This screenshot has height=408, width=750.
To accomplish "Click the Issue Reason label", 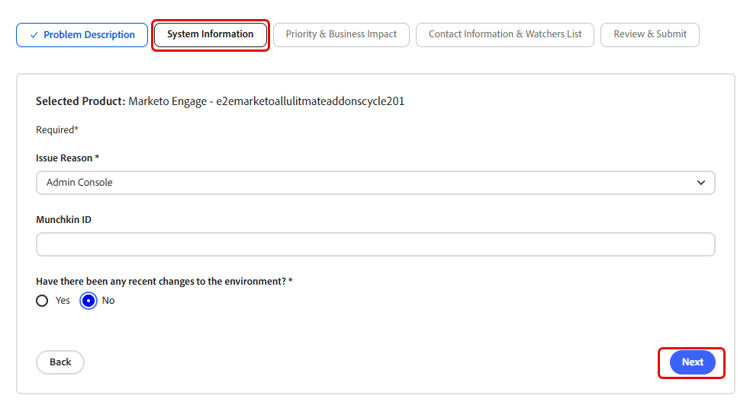I will coord(67,158).
